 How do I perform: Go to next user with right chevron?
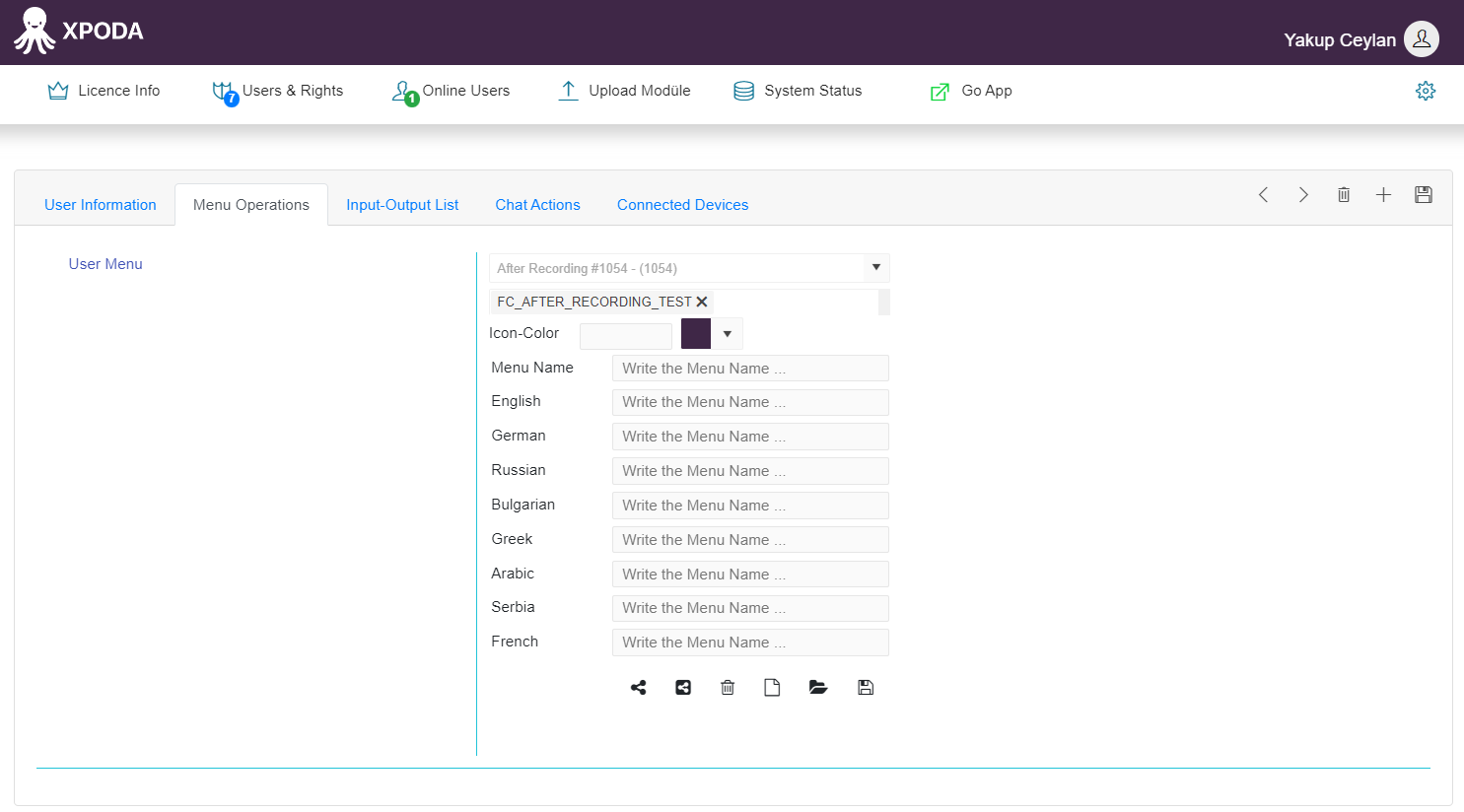[1303, 194]
